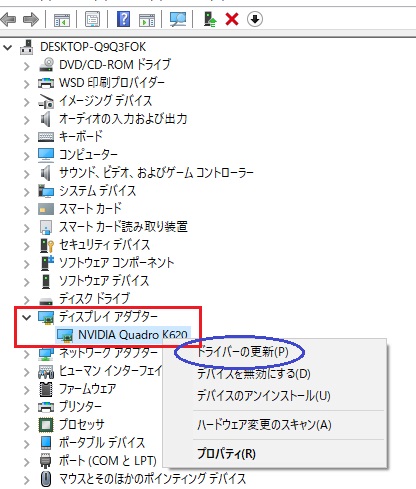Choose デバイスのアンインストール(U) menu entry

[x=264, y=396]
